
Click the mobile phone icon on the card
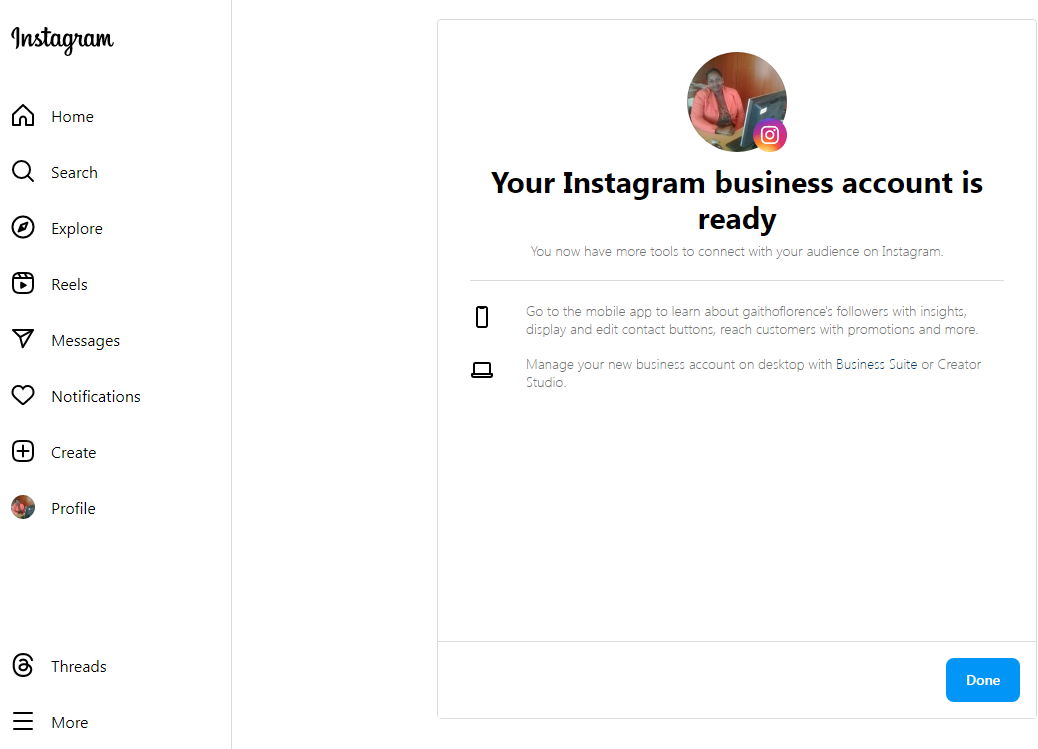(482, 316)
